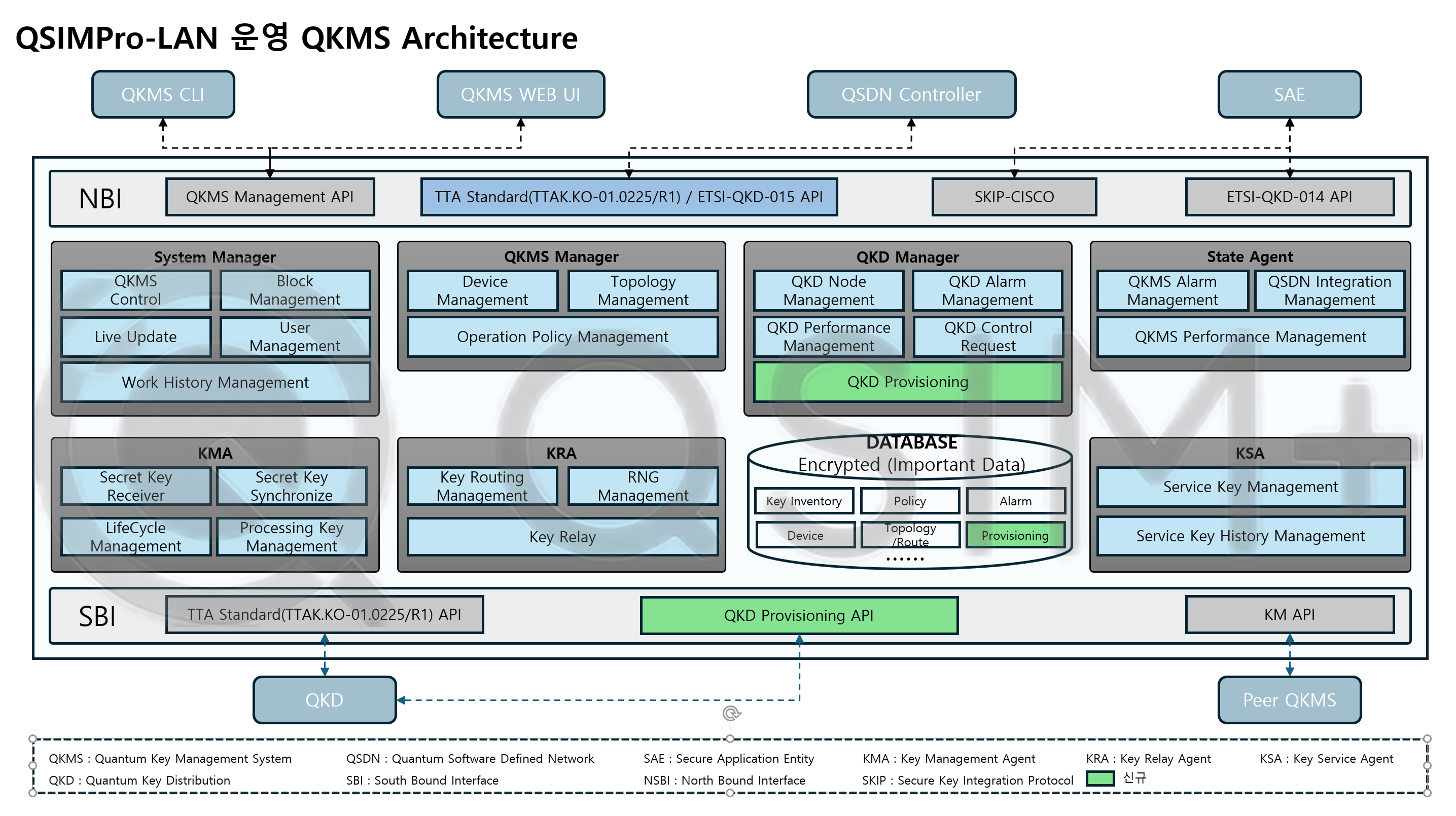Select the Key Inventory database item
Viewport: 1456px width, 816px height.
pyautogui.click(x=803, y=501)
